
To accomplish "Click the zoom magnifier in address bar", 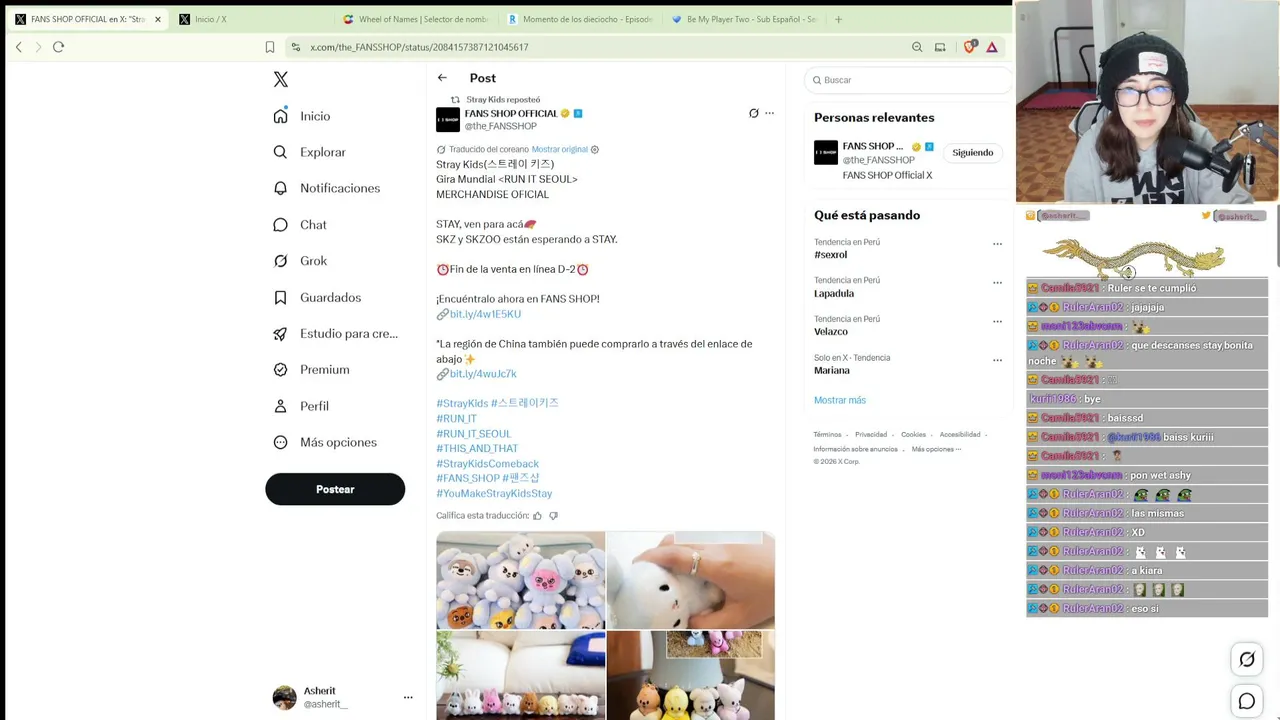I will [x=917, y=47].
